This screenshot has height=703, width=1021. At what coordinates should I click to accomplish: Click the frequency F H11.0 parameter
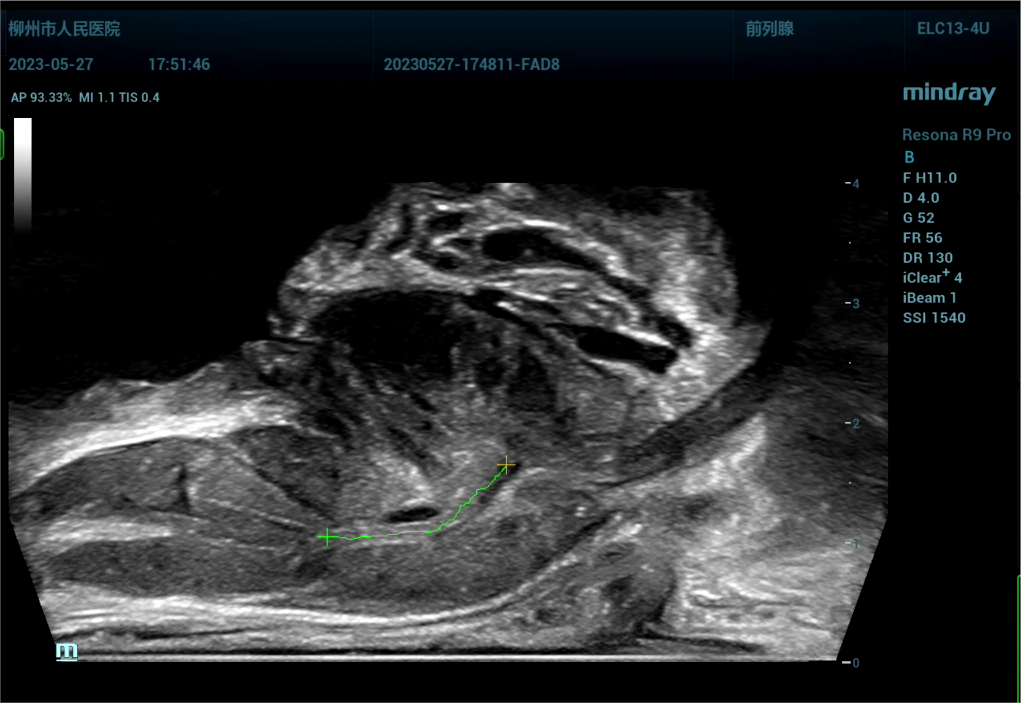pyautogui.click(x=929, y=178)
